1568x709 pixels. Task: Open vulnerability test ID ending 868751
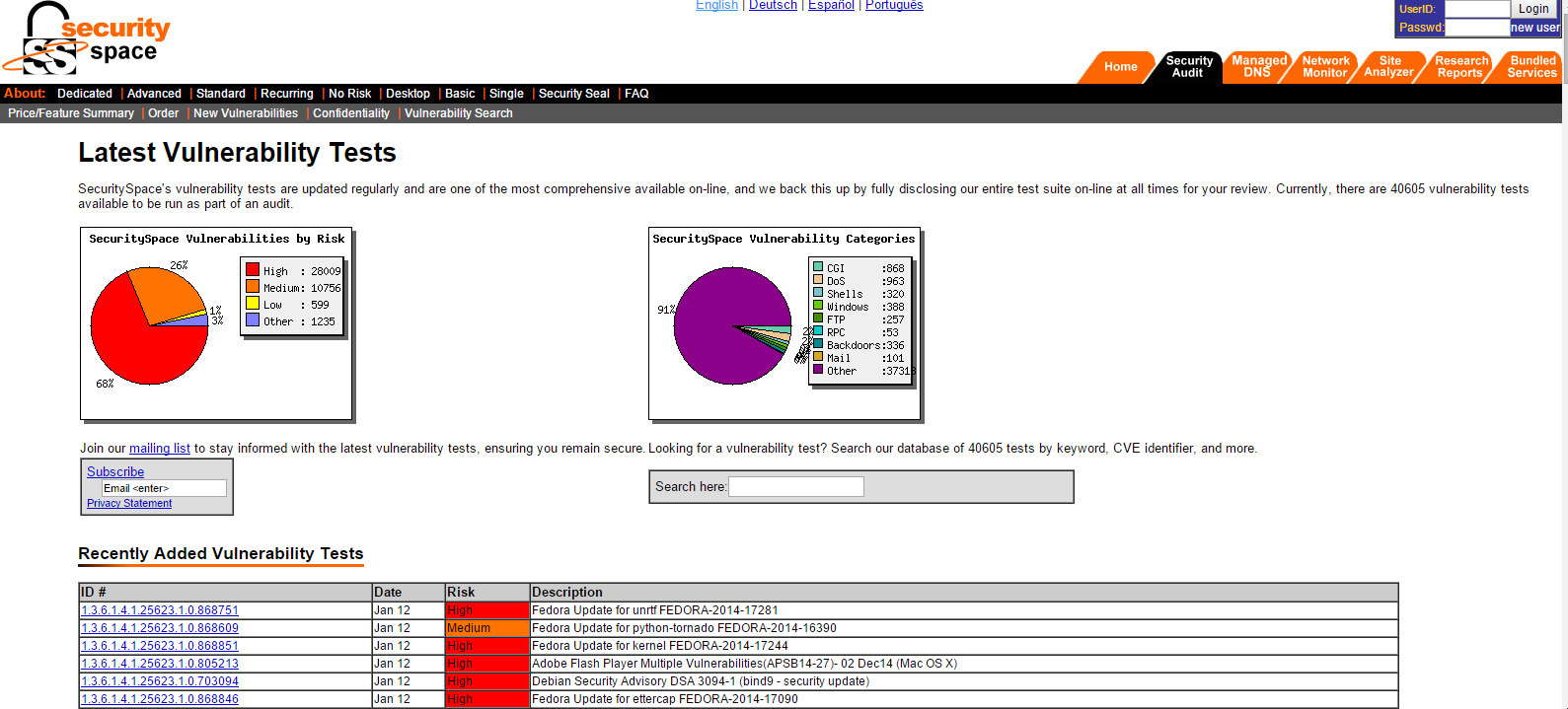click(x=160, y=610)
